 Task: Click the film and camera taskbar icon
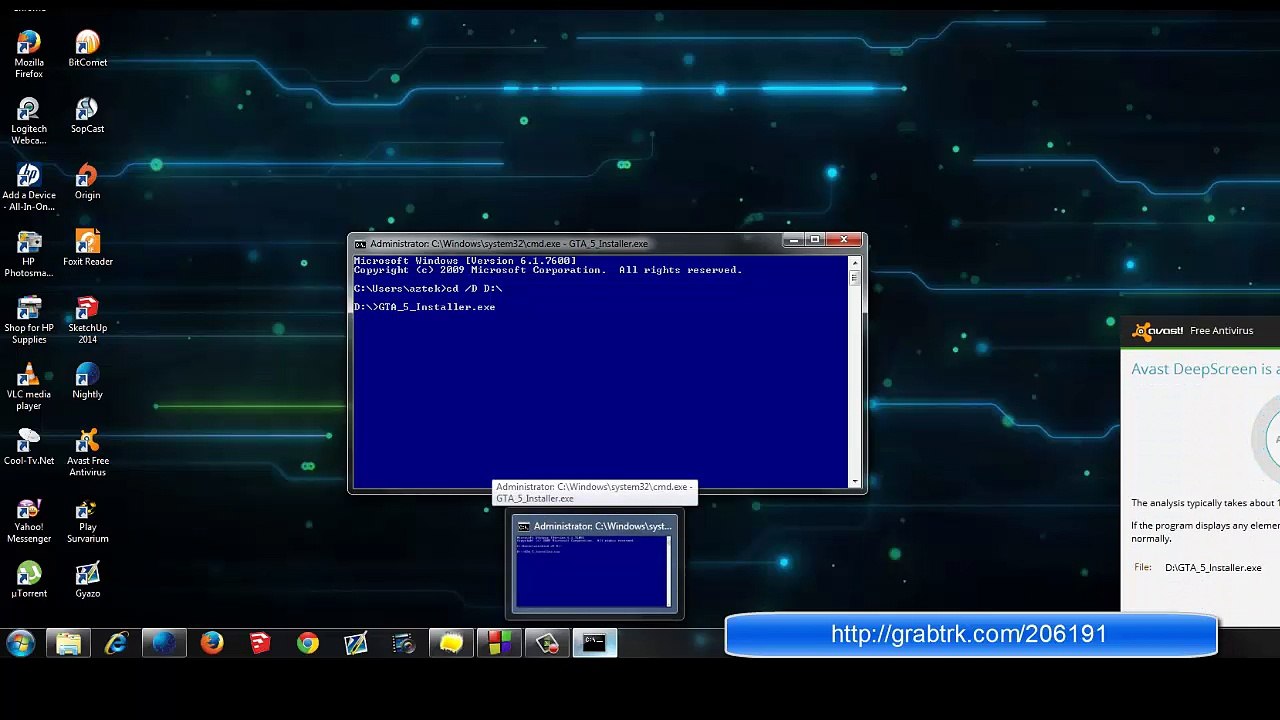pos(403,643)
